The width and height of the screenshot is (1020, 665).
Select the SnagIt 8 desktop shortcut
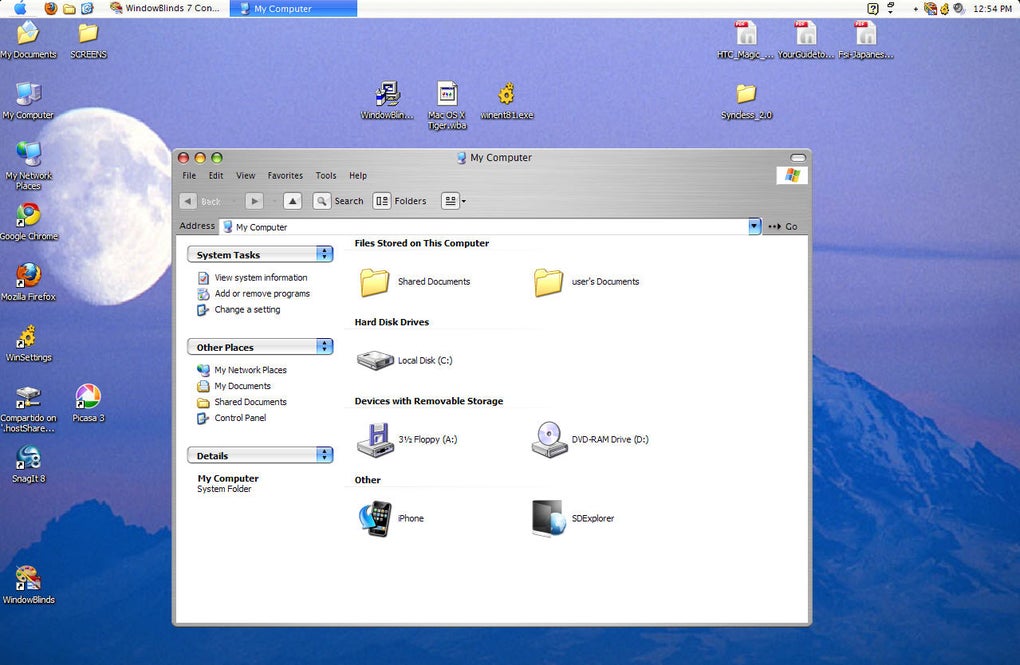tap(28, 464)
